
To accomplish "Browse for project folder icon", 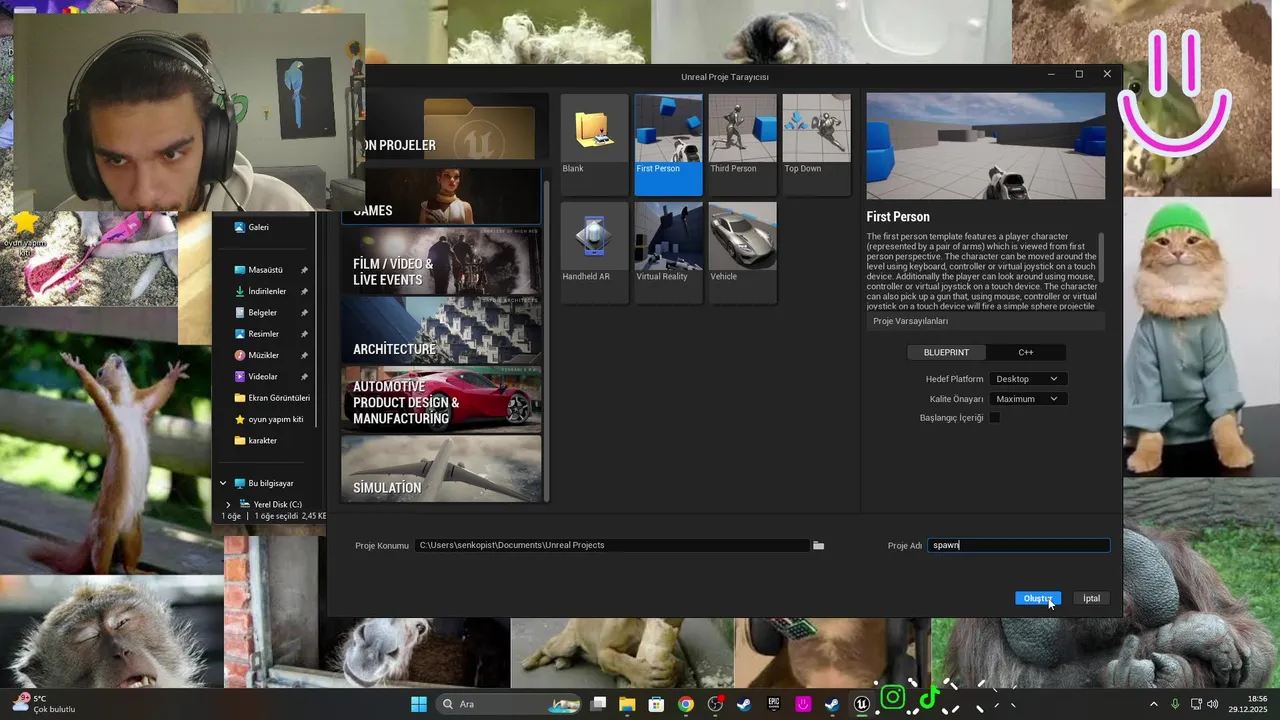I will [x=818, y=545].
